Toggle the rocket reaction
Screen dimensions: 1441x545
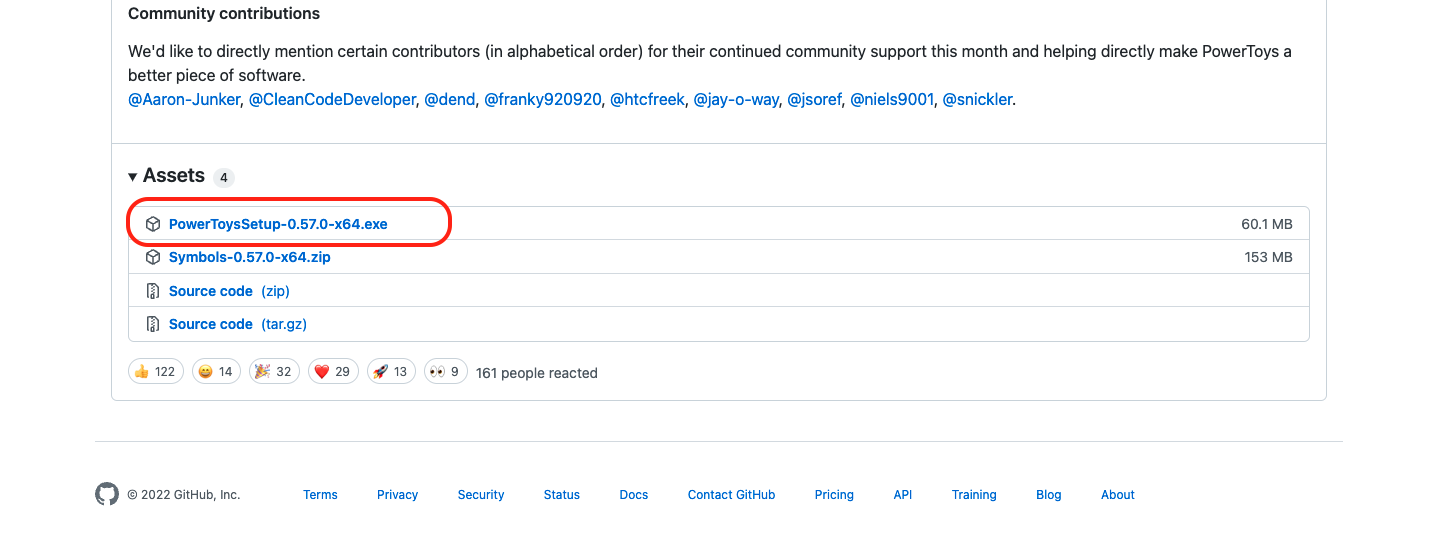[392, 372]
